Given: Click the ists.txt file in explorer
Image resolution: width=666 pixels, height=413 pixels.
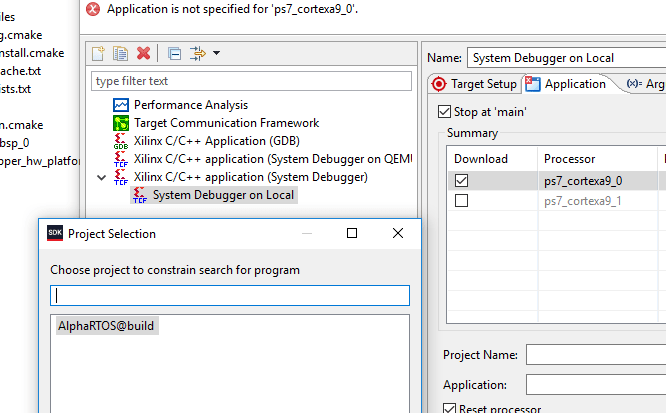Looking at the screenshot, I should 15,89.
